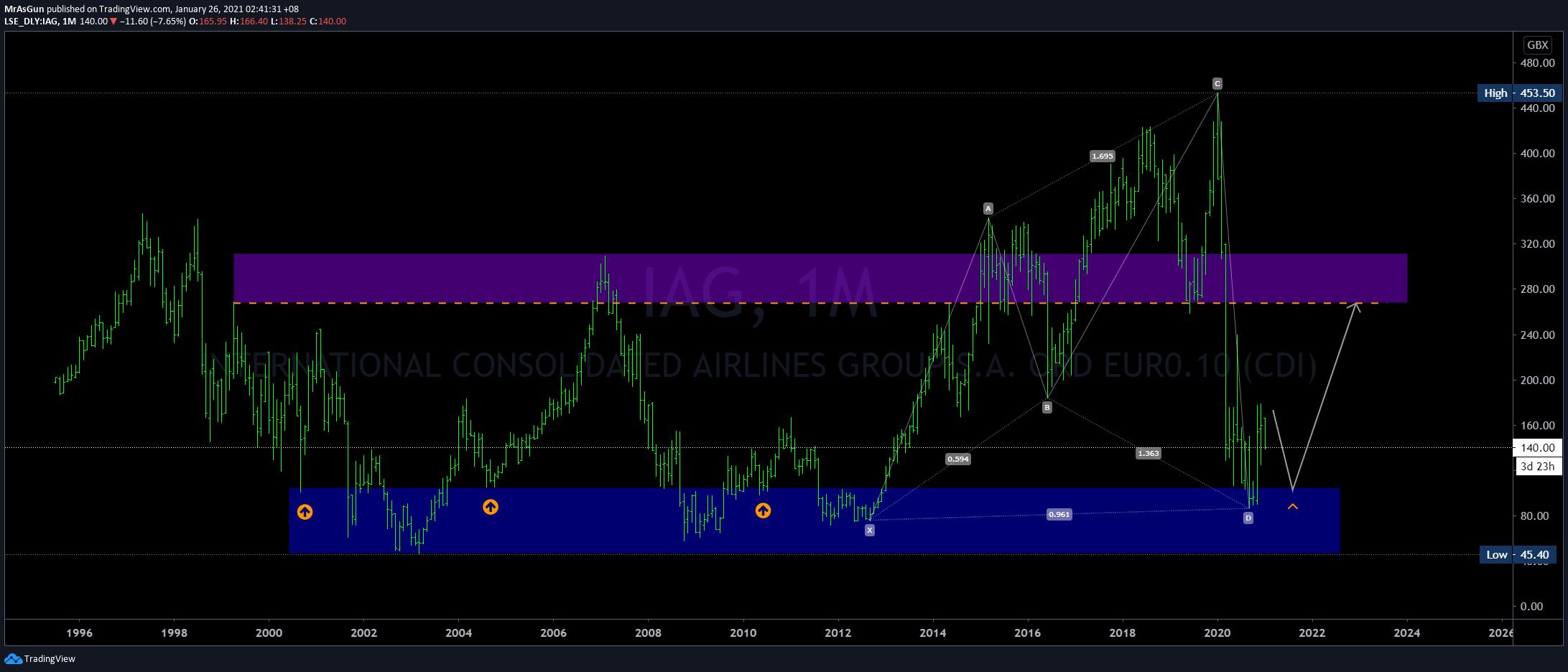The image size is (1568, 672).
Task: Click the TradingView text link at bottom
Action: point(50,659)
